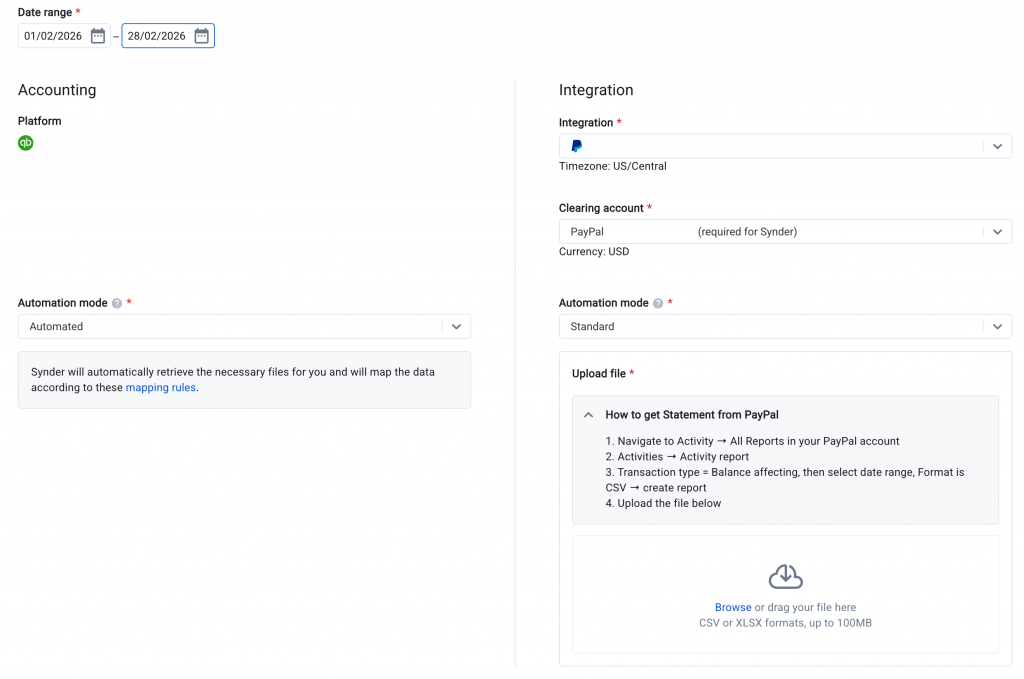Click the "CSV or XLSX formats" drop zone text
Screen dimensions: 1024x679
pyautogui.click(x=785, y=623)
